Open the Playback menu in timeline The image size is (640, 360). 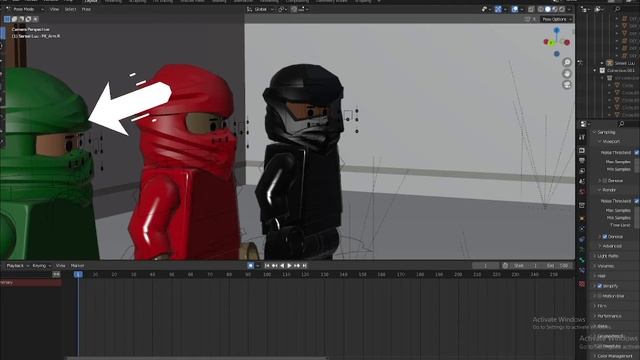pos(18,266)
